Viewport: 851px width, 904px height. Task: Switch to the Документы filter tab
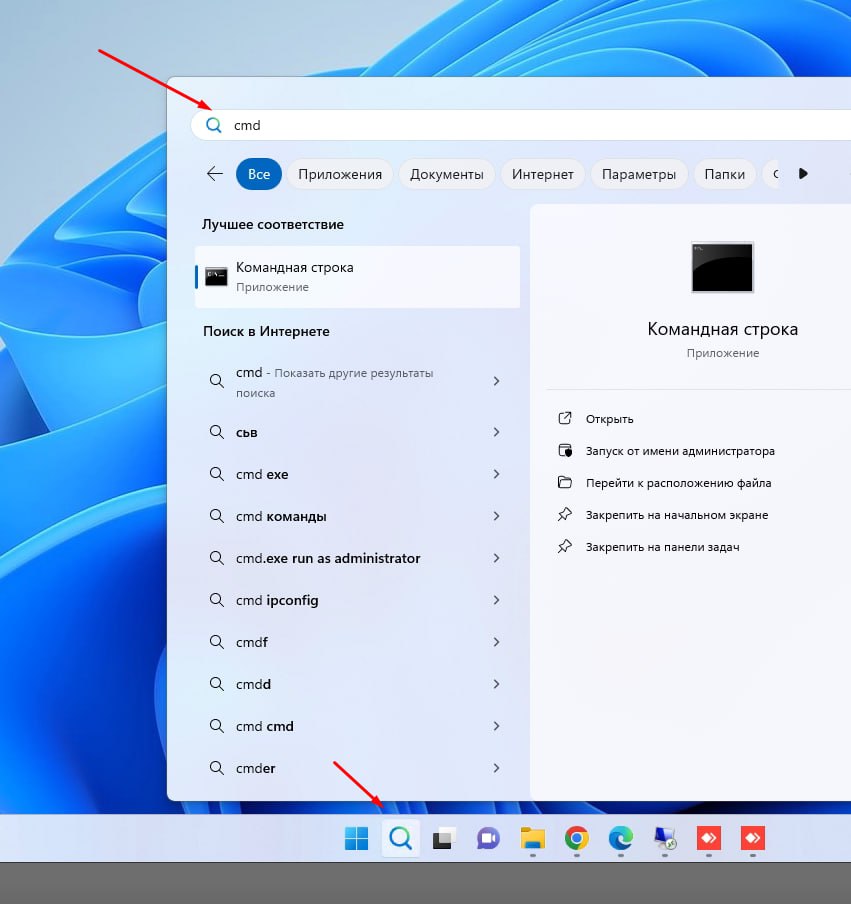(447, 174)
